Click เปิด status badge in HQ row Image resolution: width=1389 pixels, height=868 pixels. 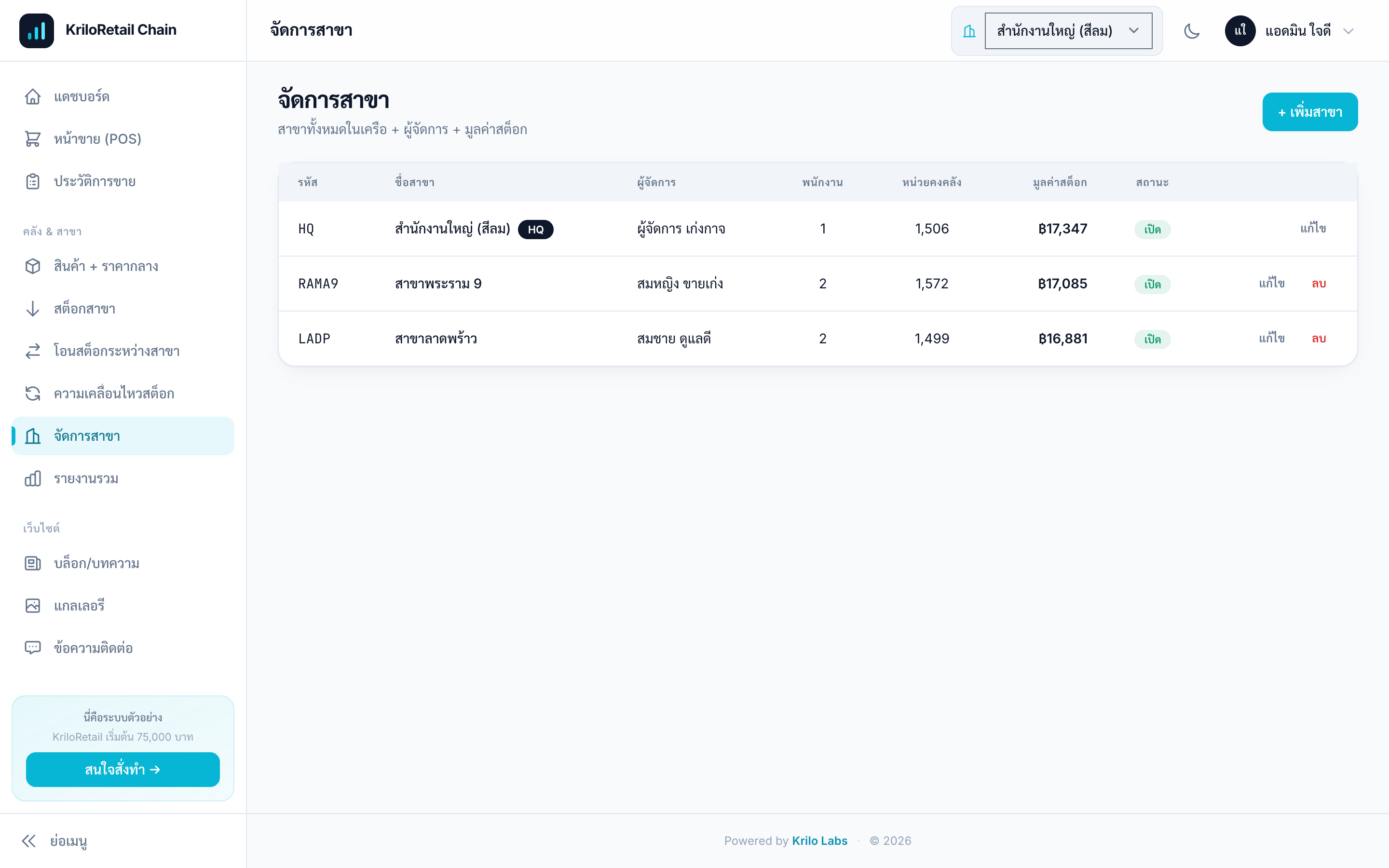(x=1152, y=230)
